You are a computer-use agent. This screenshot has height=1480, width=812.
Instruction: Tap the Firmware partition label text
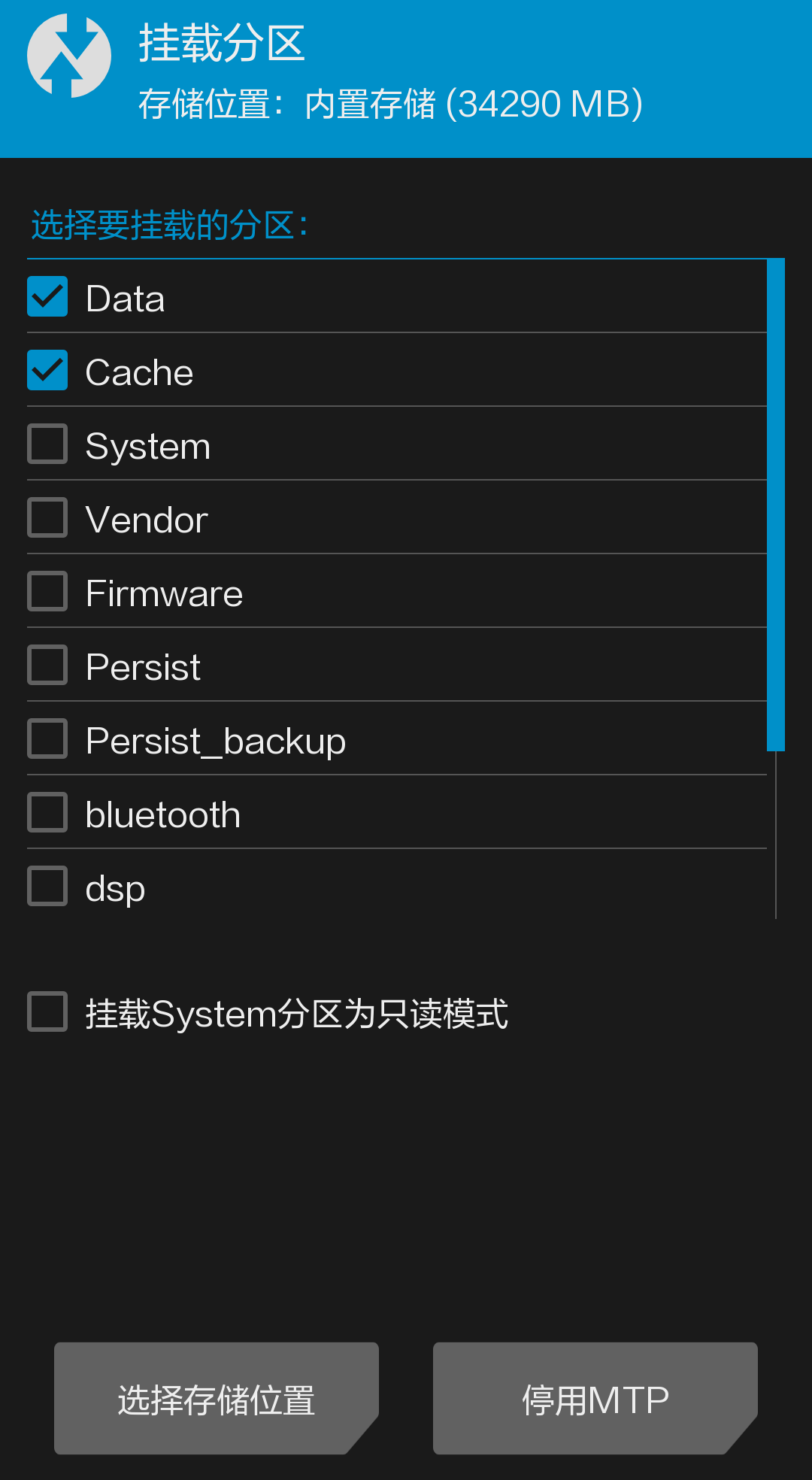[164, 593]
